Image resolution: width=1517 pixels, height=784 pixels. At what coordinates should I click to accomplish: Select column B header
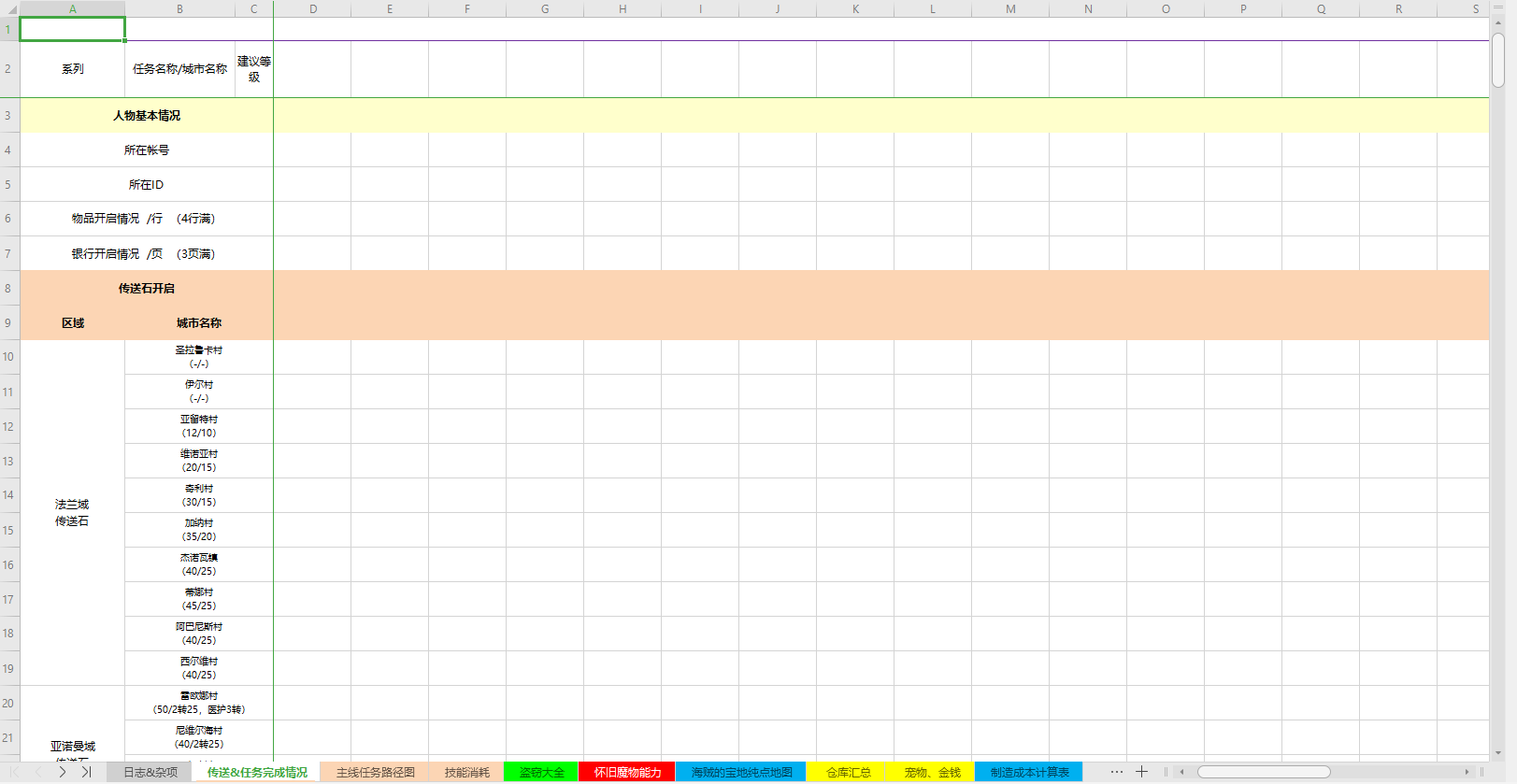click(179, 8)
